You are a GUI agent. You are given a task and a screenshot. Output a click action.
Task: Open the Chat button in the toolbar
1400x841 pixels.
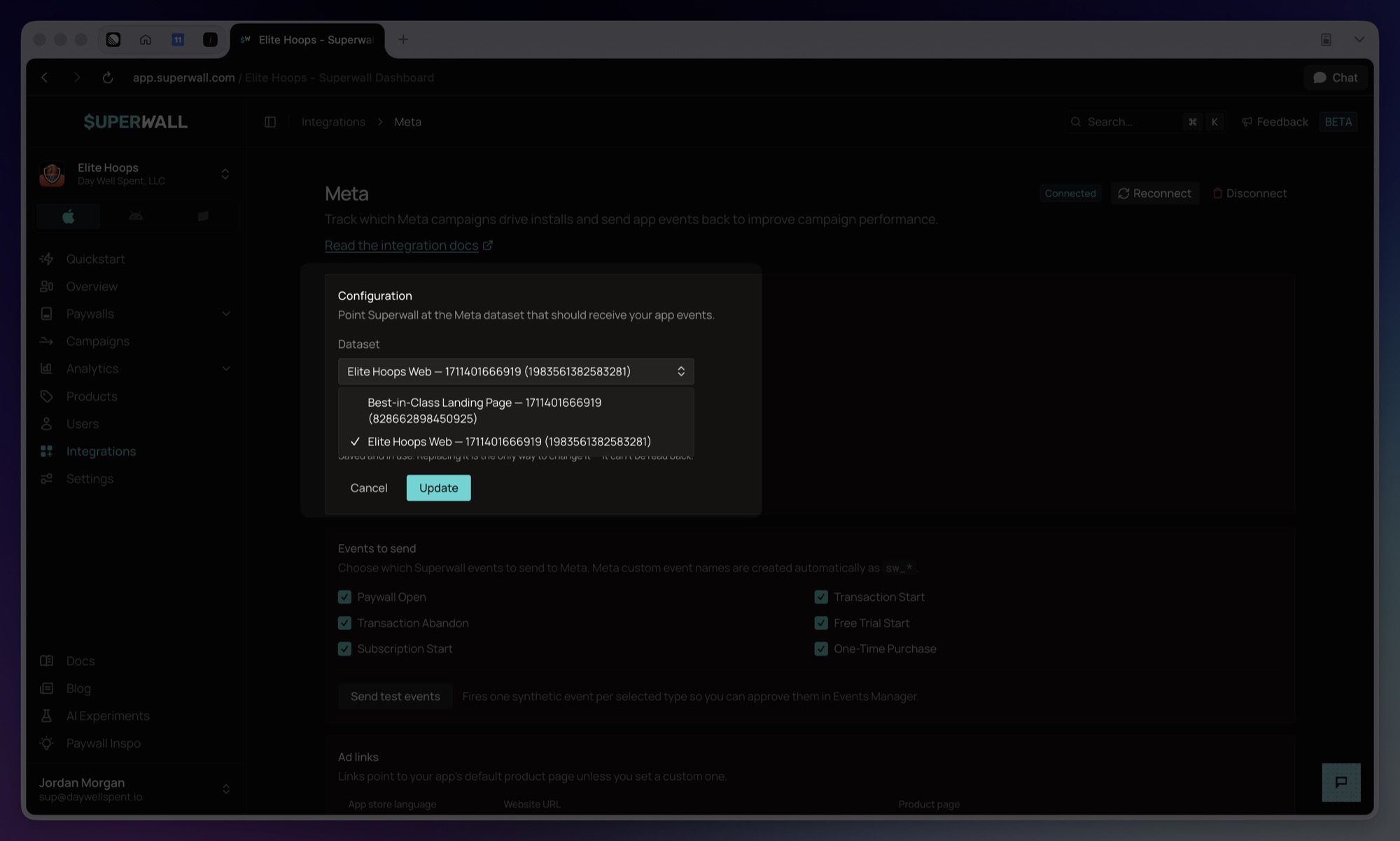[x=1336, y=78]
